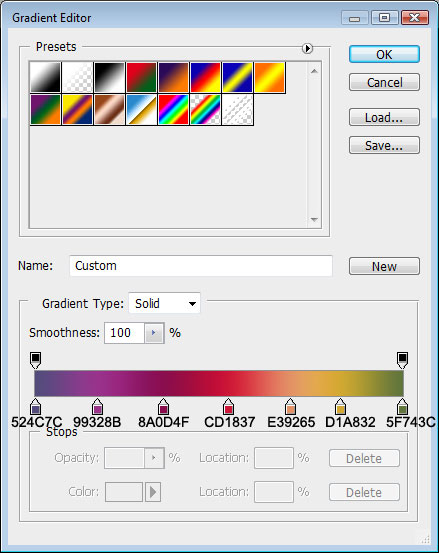439x553 pixels.
Task: Select the spectrum rainbow preset
Action: coord(173,109)
